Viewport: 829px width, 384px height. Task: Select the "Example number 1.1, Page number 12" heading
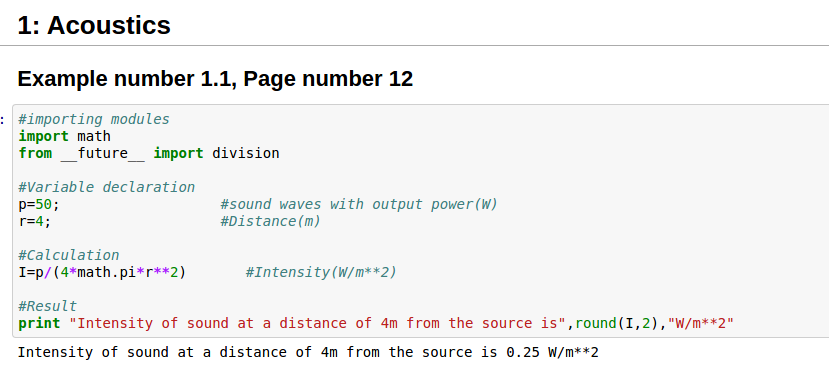click(215, 79)
